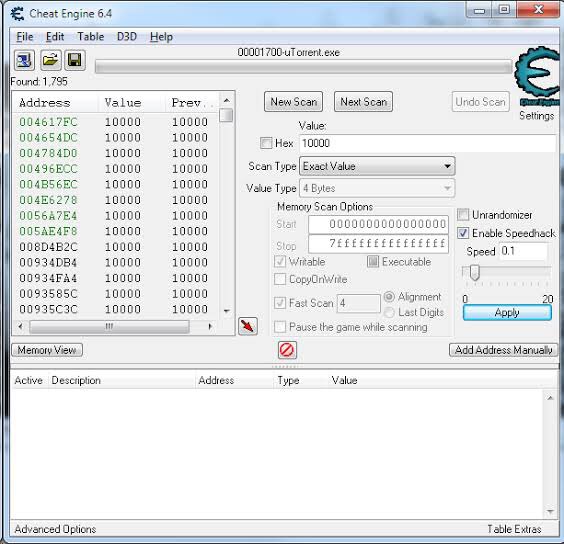Click red arrow to add selected addresses
This screenshot has height=544, width=564.
click(x=248, y=326)
